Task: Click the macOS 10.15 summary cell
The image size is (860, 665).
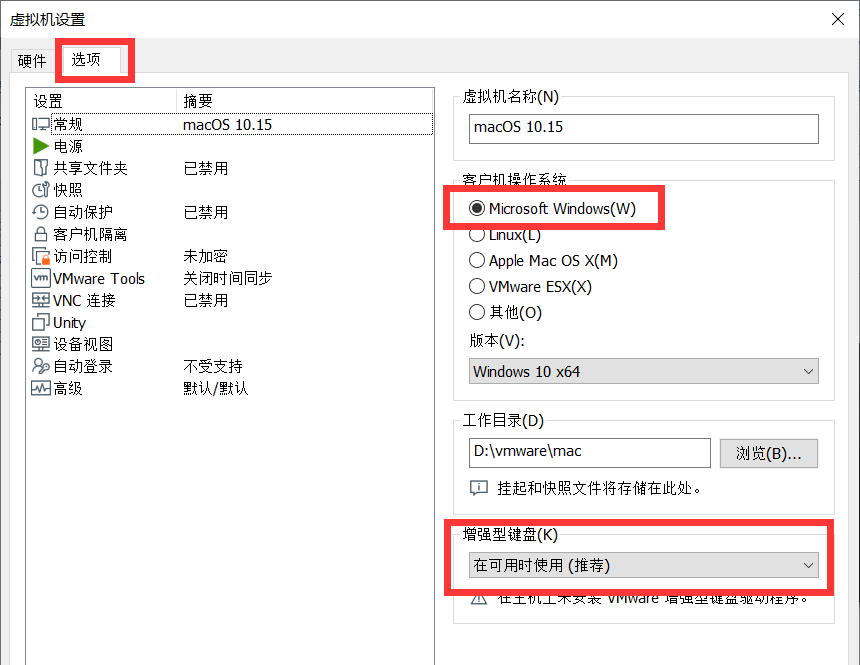Action: [228, 125]
